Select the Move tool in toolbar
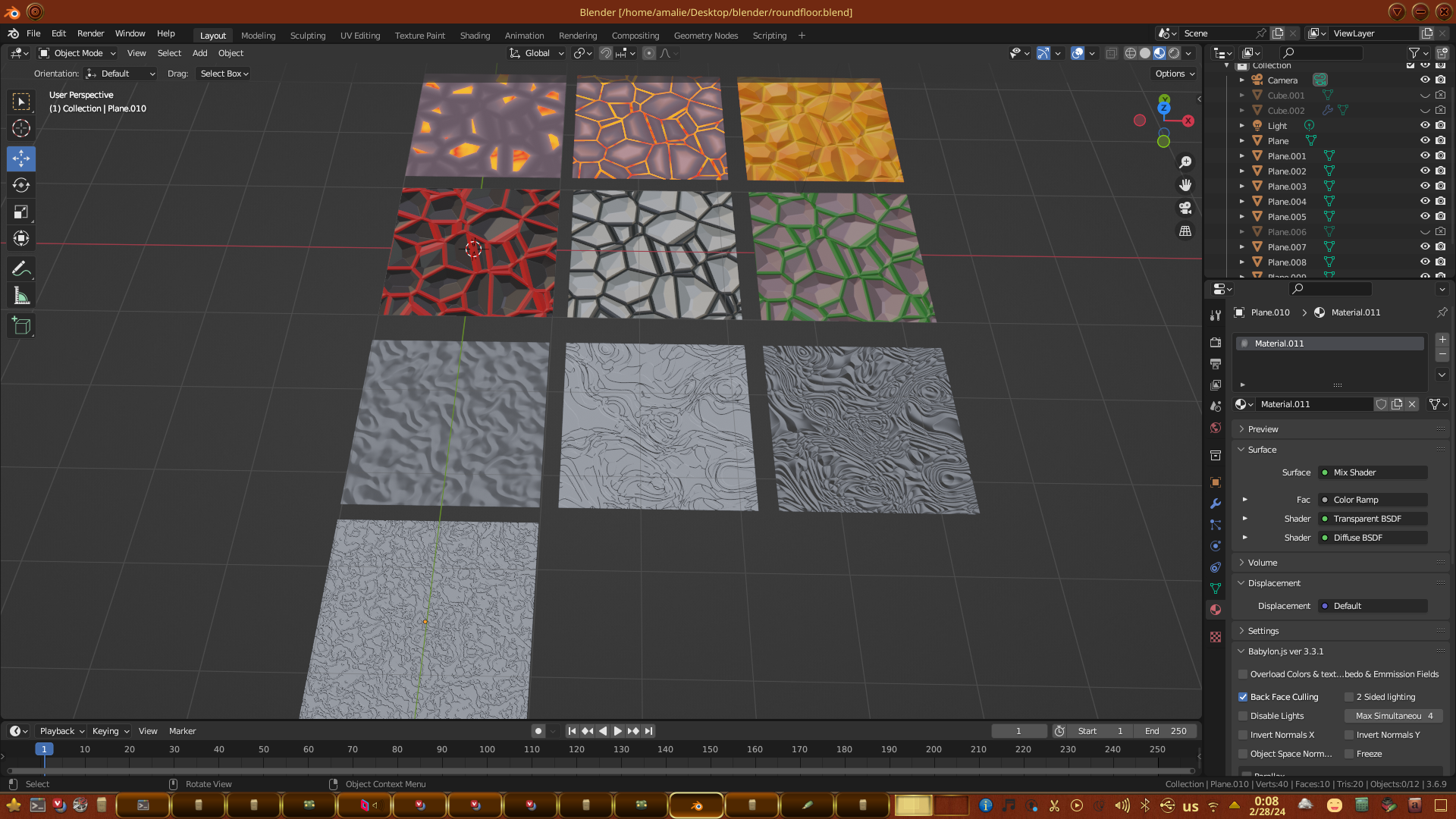Viewport: 1456px width, 819px height. coord(21,158)
